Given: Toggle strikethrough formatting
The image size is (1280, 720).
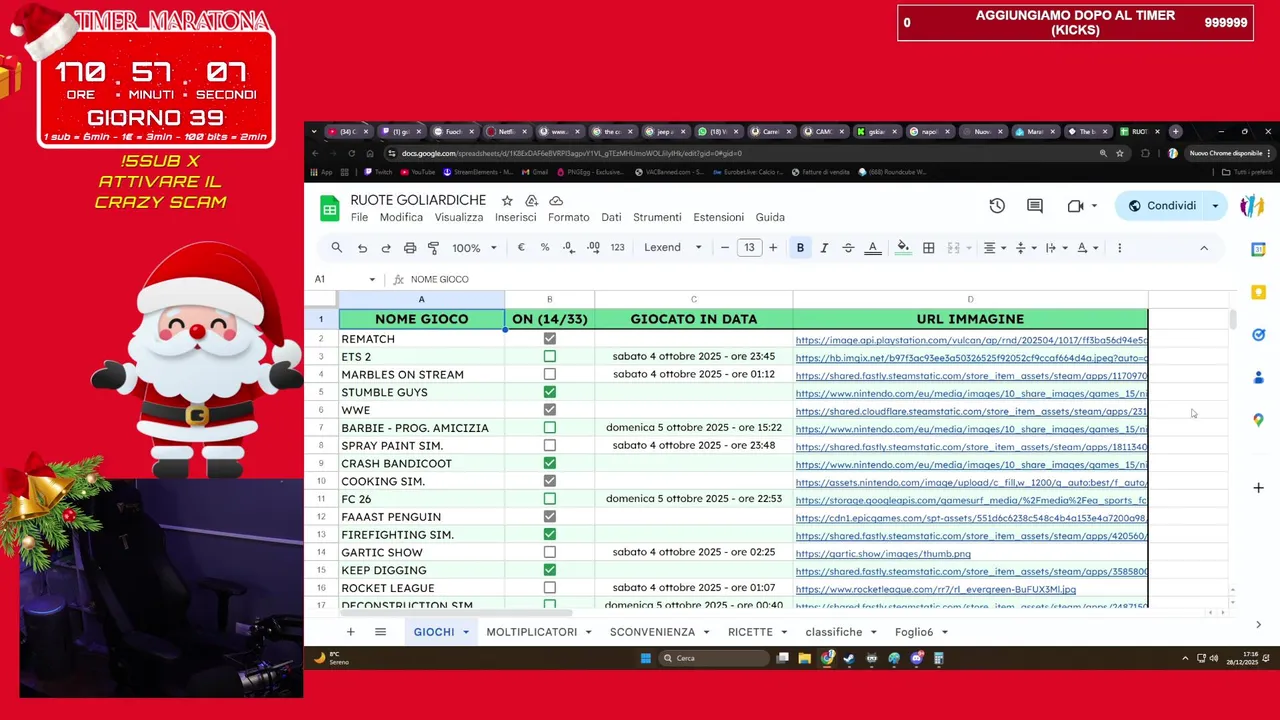Looking at the screenshot, I should (848, 248).
